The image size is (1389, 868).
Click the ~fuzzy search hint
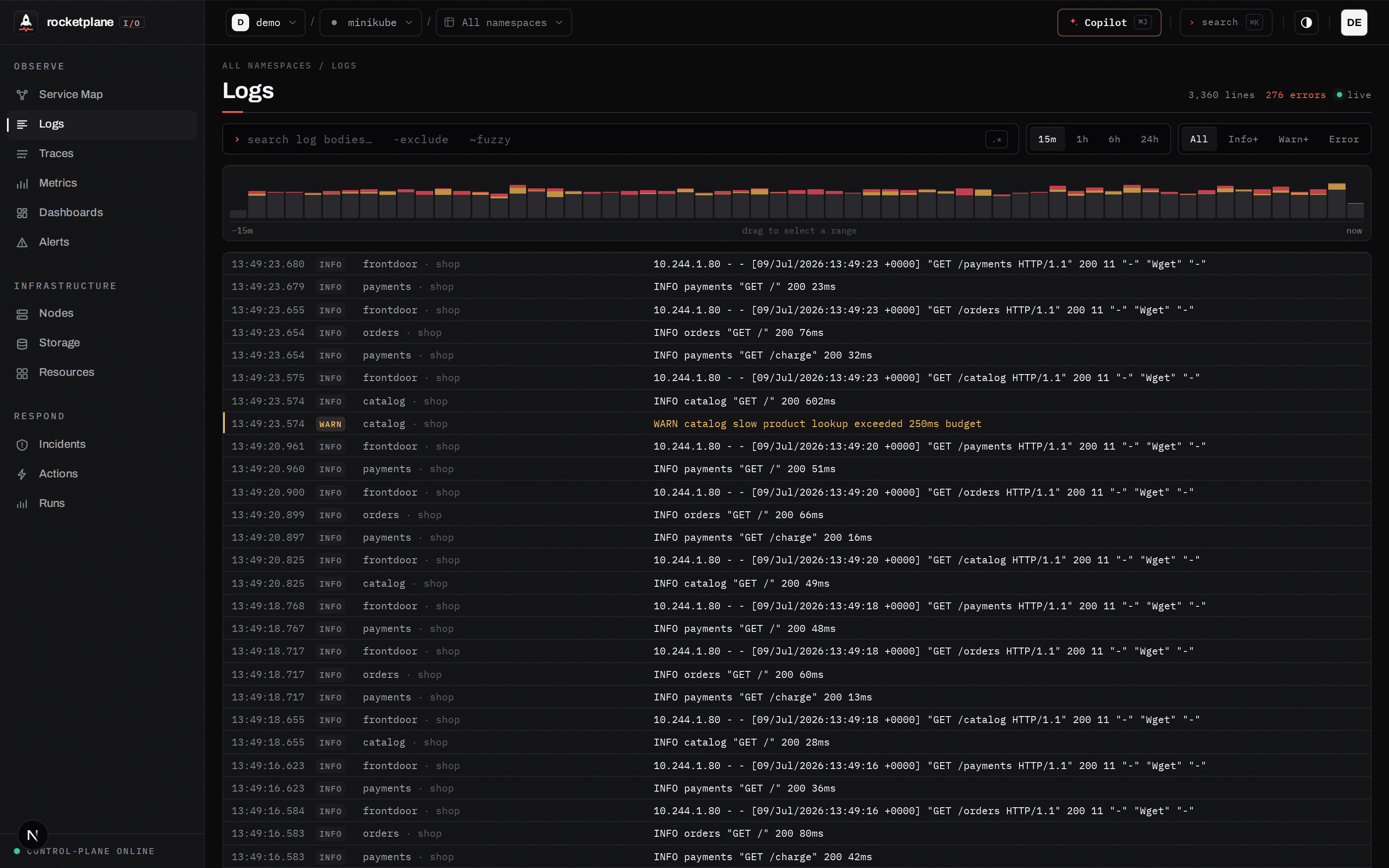(490, 139)
